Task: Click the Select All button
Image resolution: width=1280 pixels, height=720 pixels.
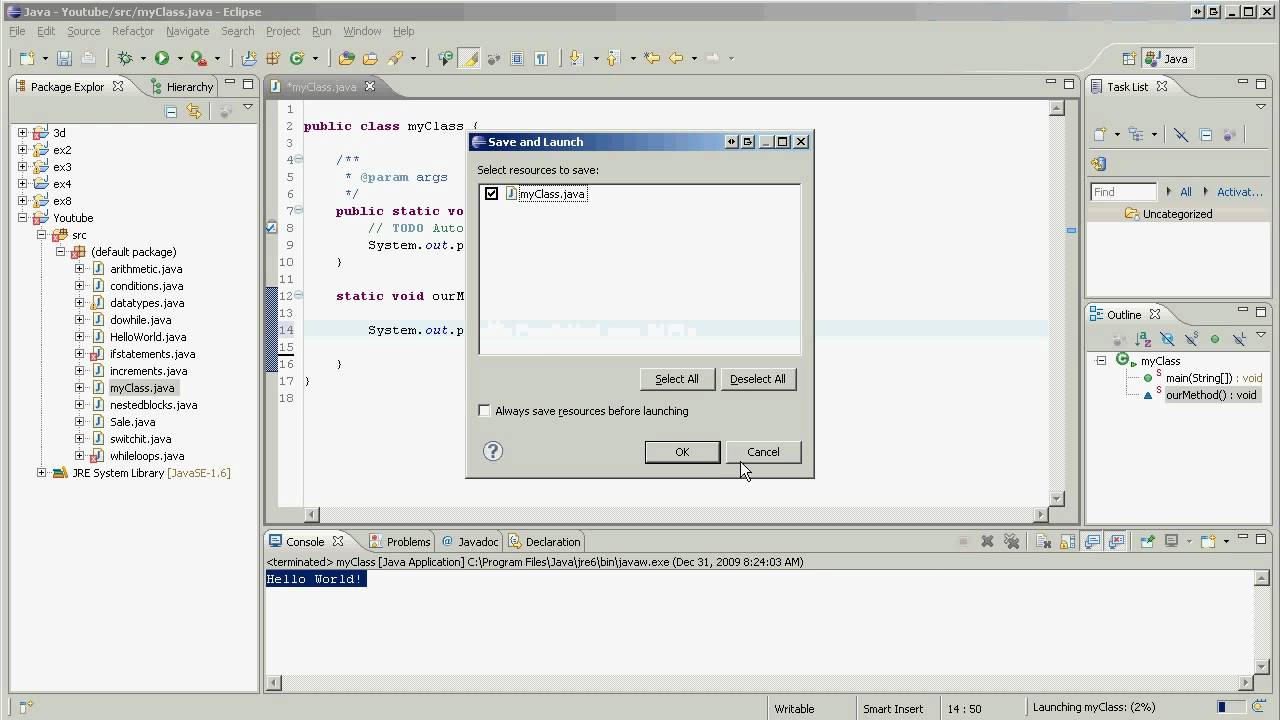Action: coord(677,379)
